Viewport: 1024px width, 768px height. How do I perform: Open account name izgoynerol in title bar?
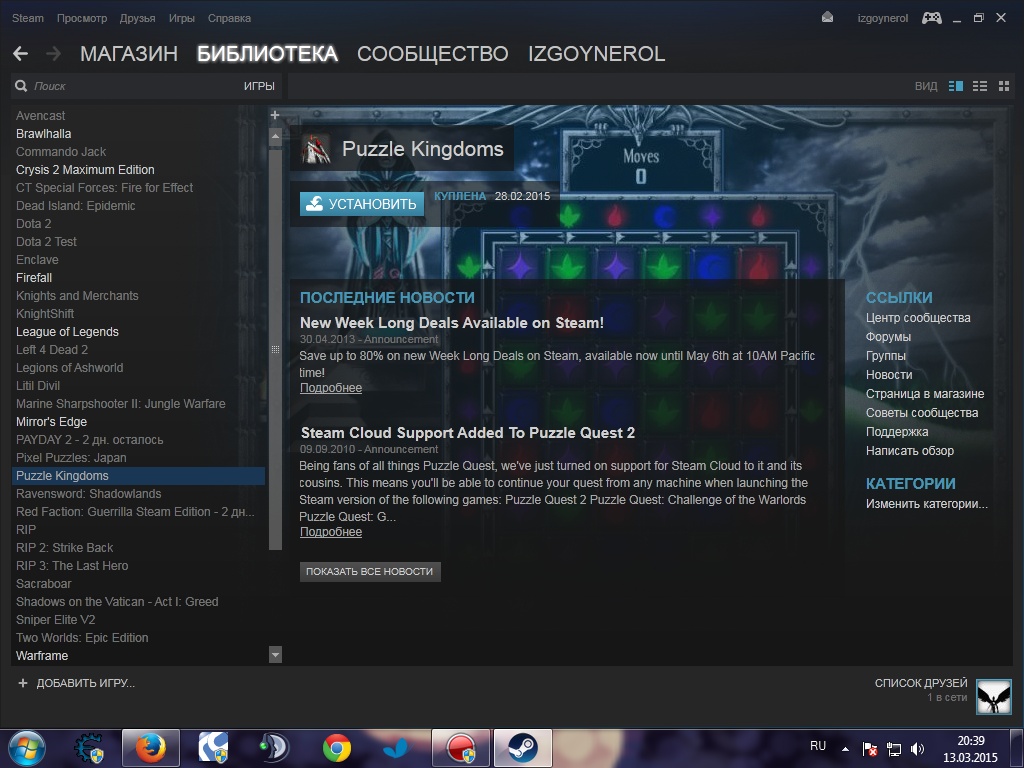point(882,18)
